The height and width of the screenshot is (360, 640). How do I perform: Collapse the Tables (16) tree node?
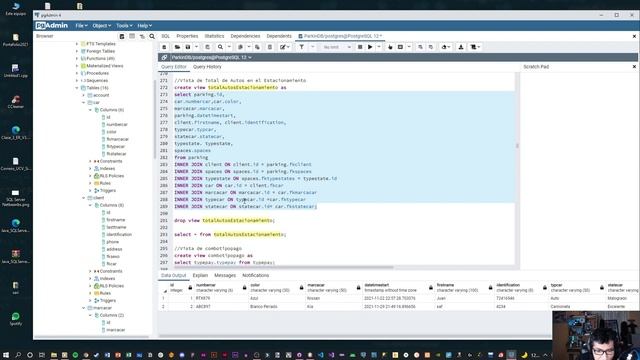77,88
